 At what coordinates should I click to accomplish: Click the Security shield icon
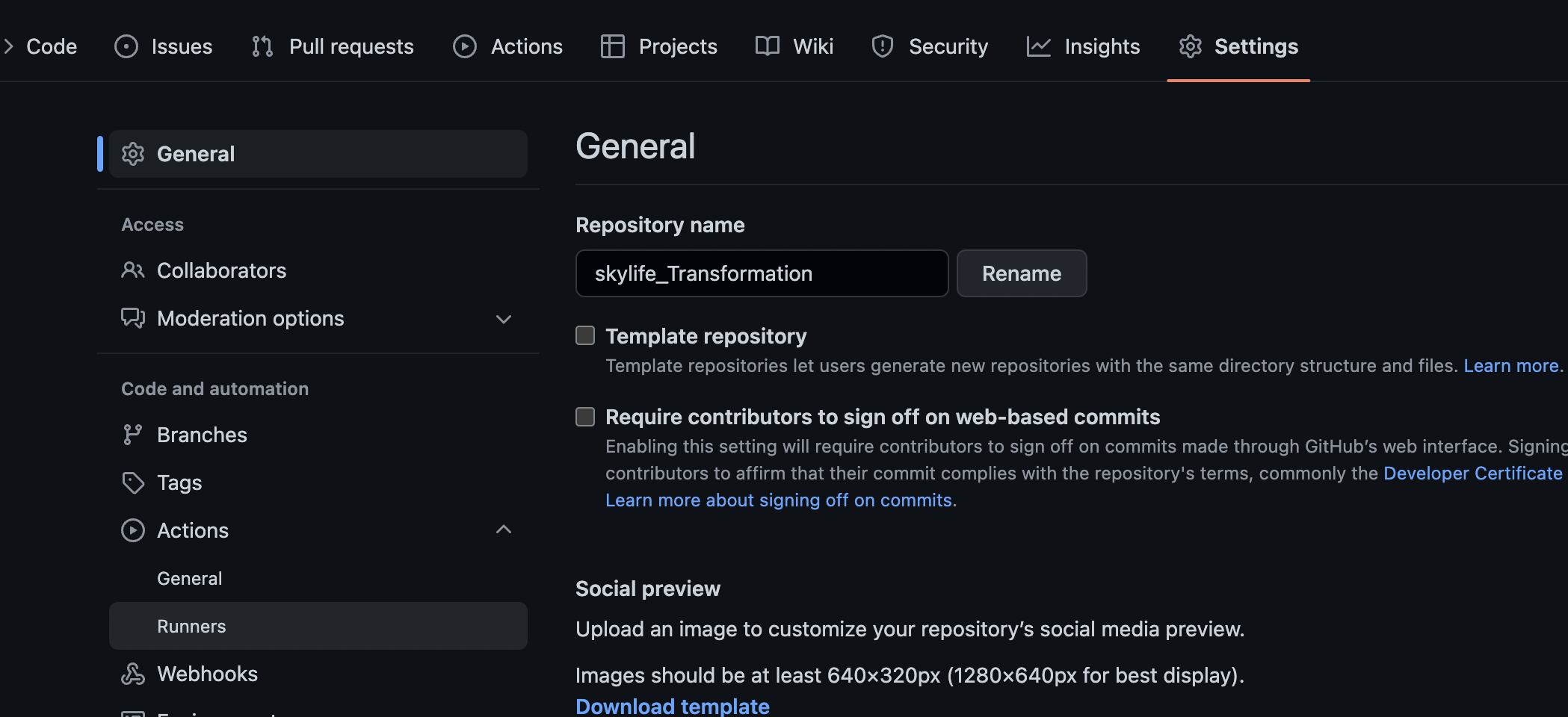point(883,46)
